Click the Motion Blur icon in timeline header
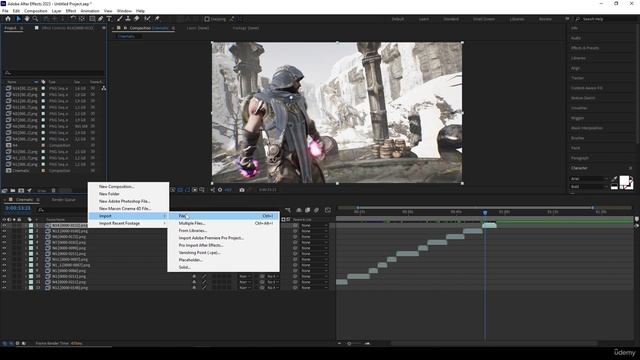This screenshot has height=360, width=640. [316, 210]
